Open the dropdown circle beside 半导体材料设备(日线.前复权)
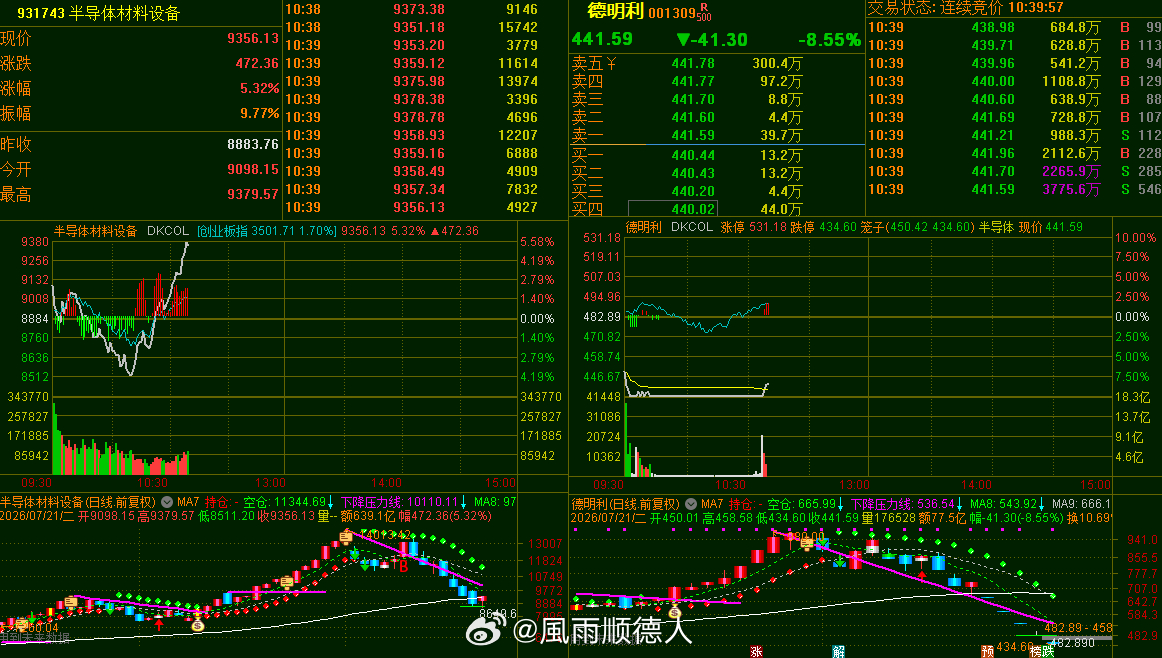Screen dimensions: 1162x658 tap(167, 502)
